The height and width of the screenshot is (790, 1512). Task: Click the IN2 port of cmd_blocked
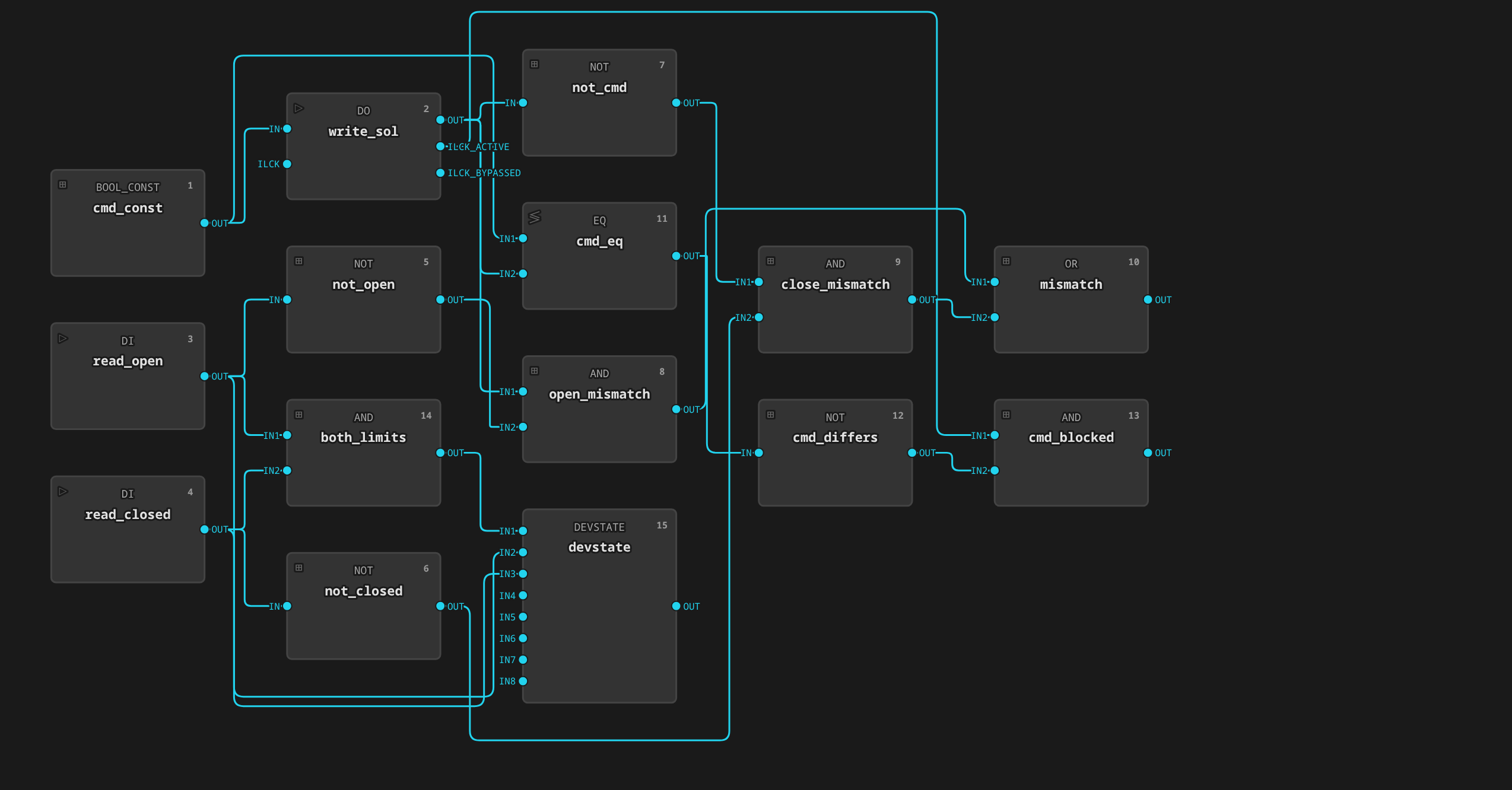[995, 470]
